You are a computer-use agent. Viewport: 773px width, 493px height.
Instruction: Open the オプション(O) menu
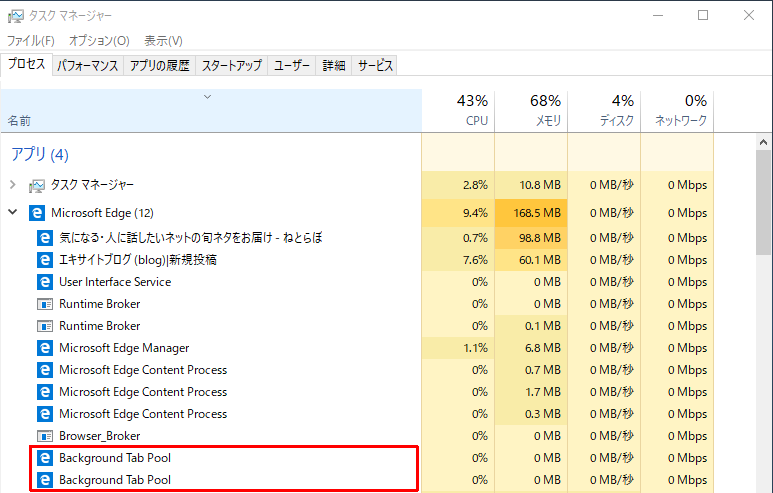click(99, 40)
